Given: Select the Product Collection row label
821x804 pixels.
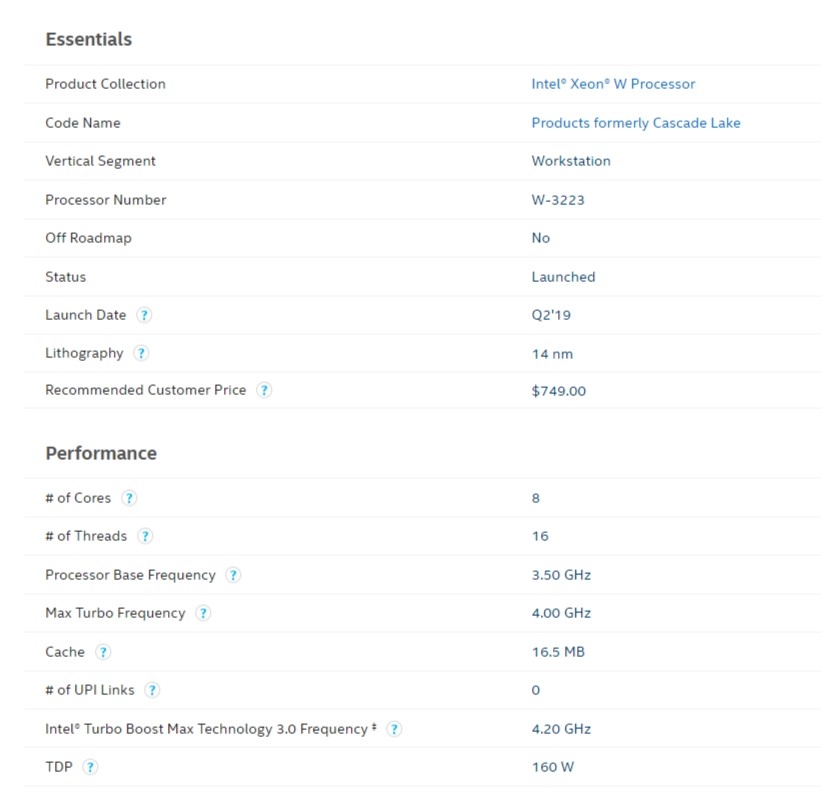Looking at the screenshot, I should click(105, 84).
